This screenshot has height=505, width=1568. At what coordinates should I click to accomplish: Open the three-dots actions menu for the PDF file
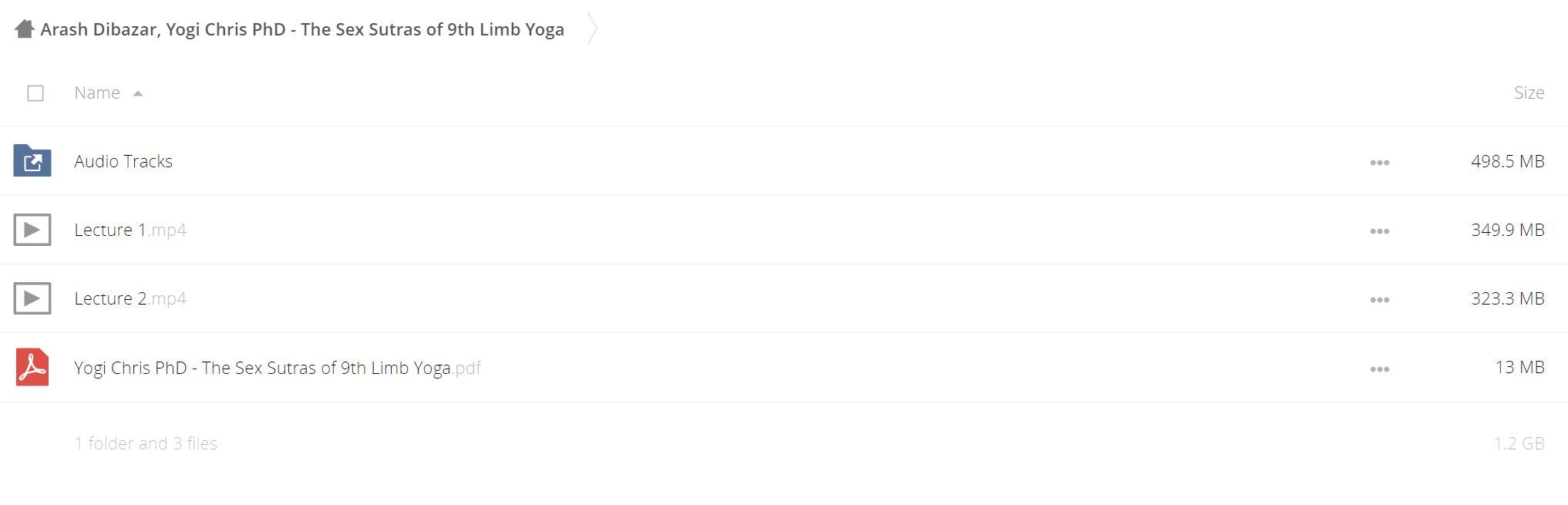(1380, 369)
